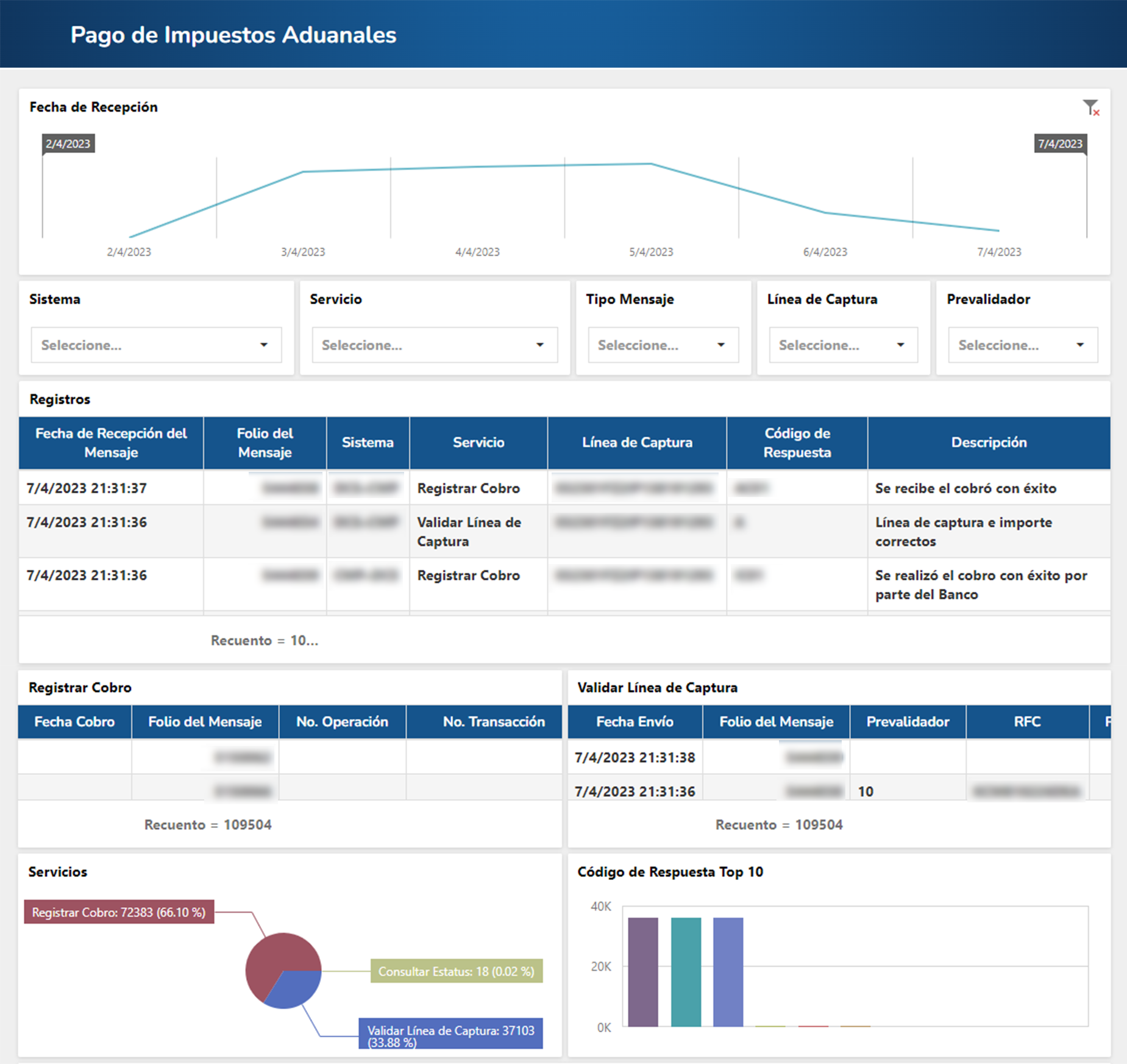This screenshot has width=1127, height=1064.
Task: Click the purple first bar in Top 10 chart
Action: pyautogui.click(x=643, y=972)
